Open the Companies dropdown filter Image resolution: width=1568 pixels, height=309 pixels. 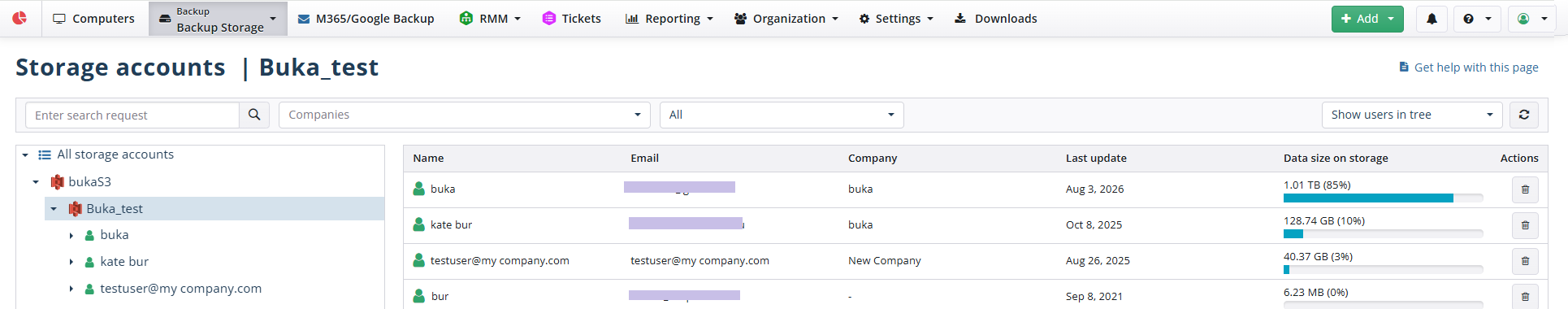pos(465,115)
